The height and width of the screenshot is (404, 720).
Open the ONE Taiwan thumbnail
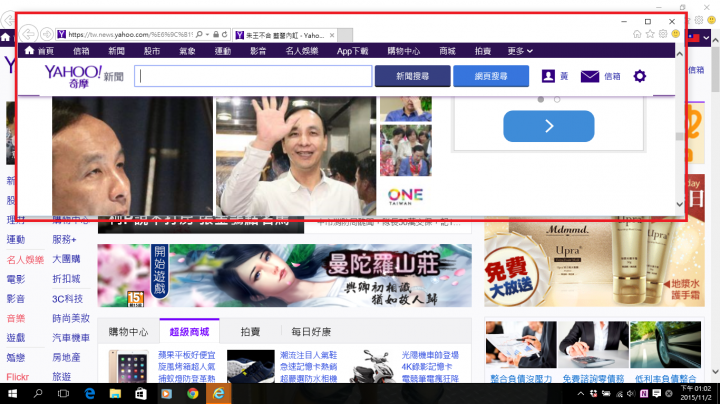tap(405, 196)
